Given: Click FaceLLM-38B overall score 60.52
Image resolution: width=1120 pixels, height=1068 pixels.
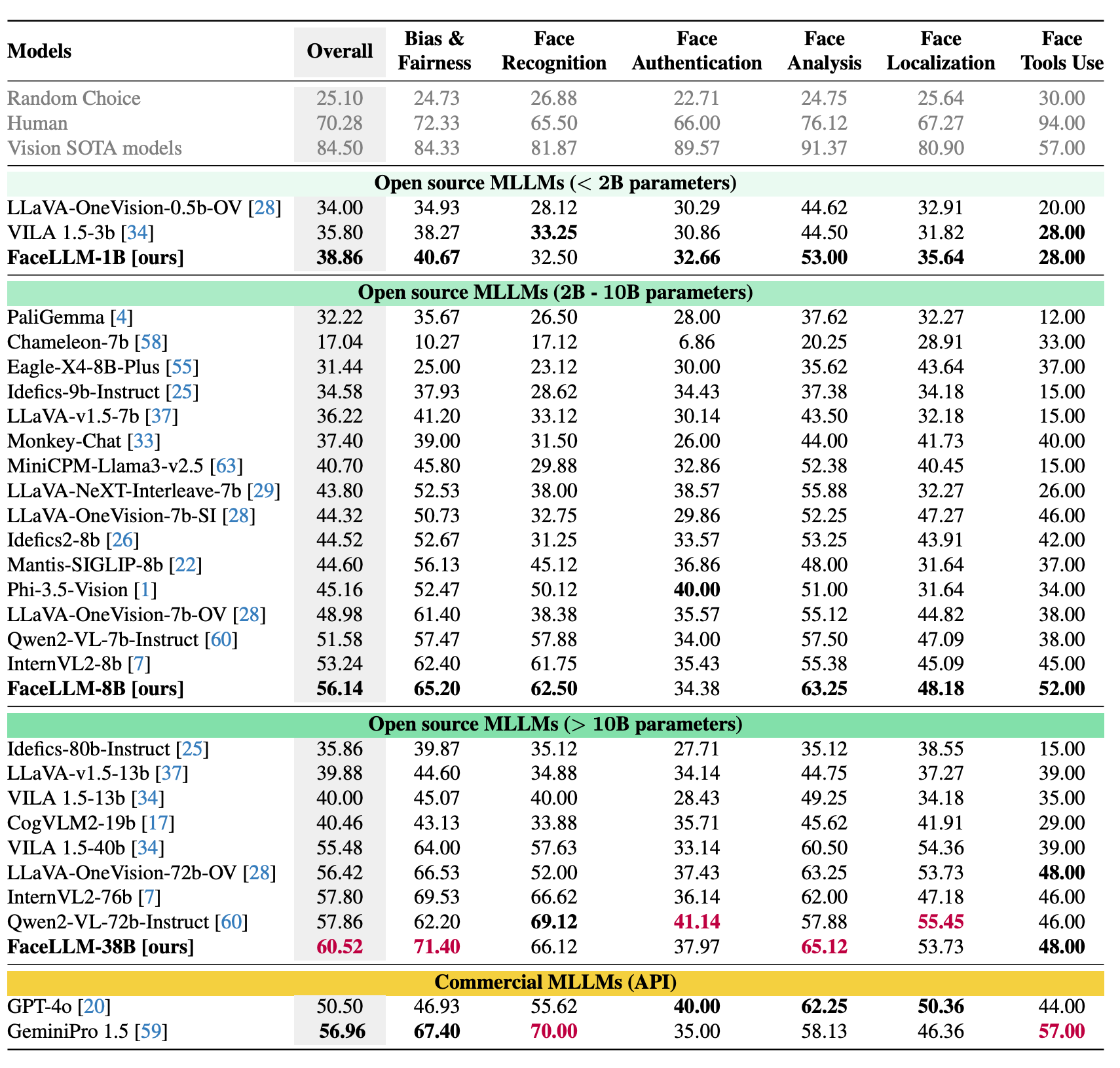Looking at the screenshot, I should tap(339, 947).
